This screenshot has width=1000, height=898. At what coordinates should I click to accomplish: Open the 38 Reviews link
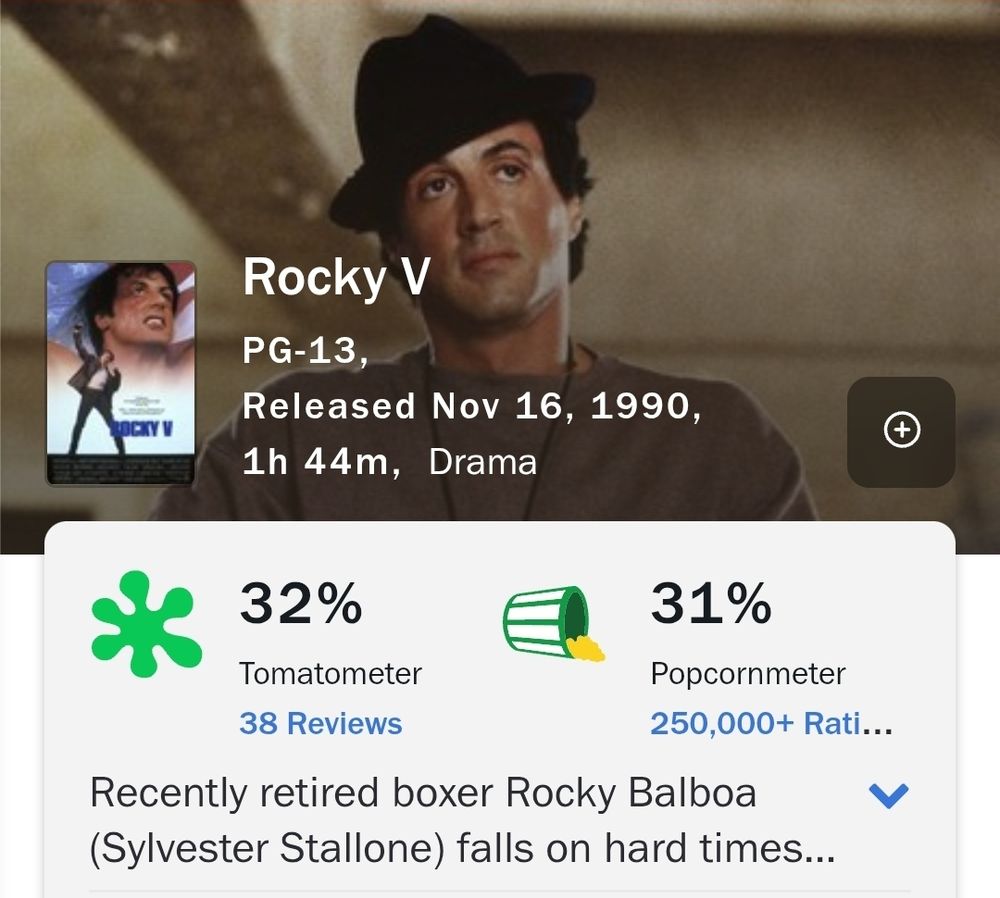click(319, 720)
